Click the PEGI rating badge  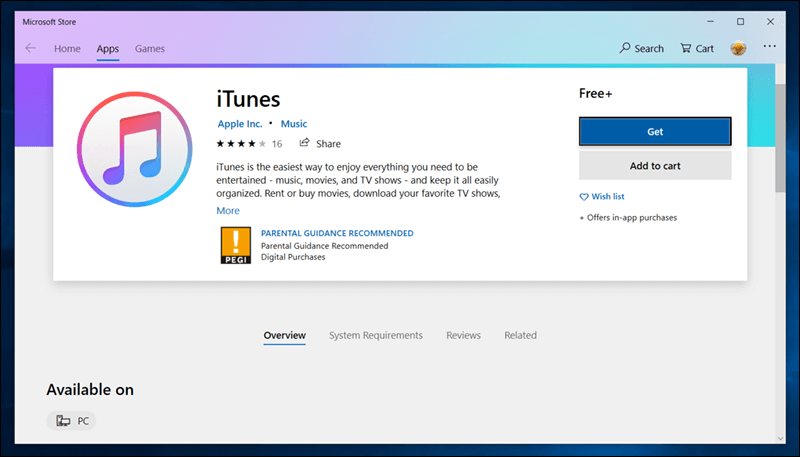pyautogui.click(x=236, y=245)
